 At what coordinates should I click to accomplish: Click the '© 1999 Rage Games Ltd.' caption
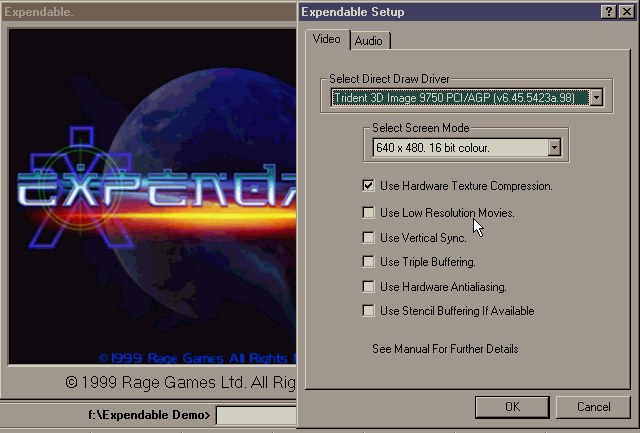180,382
